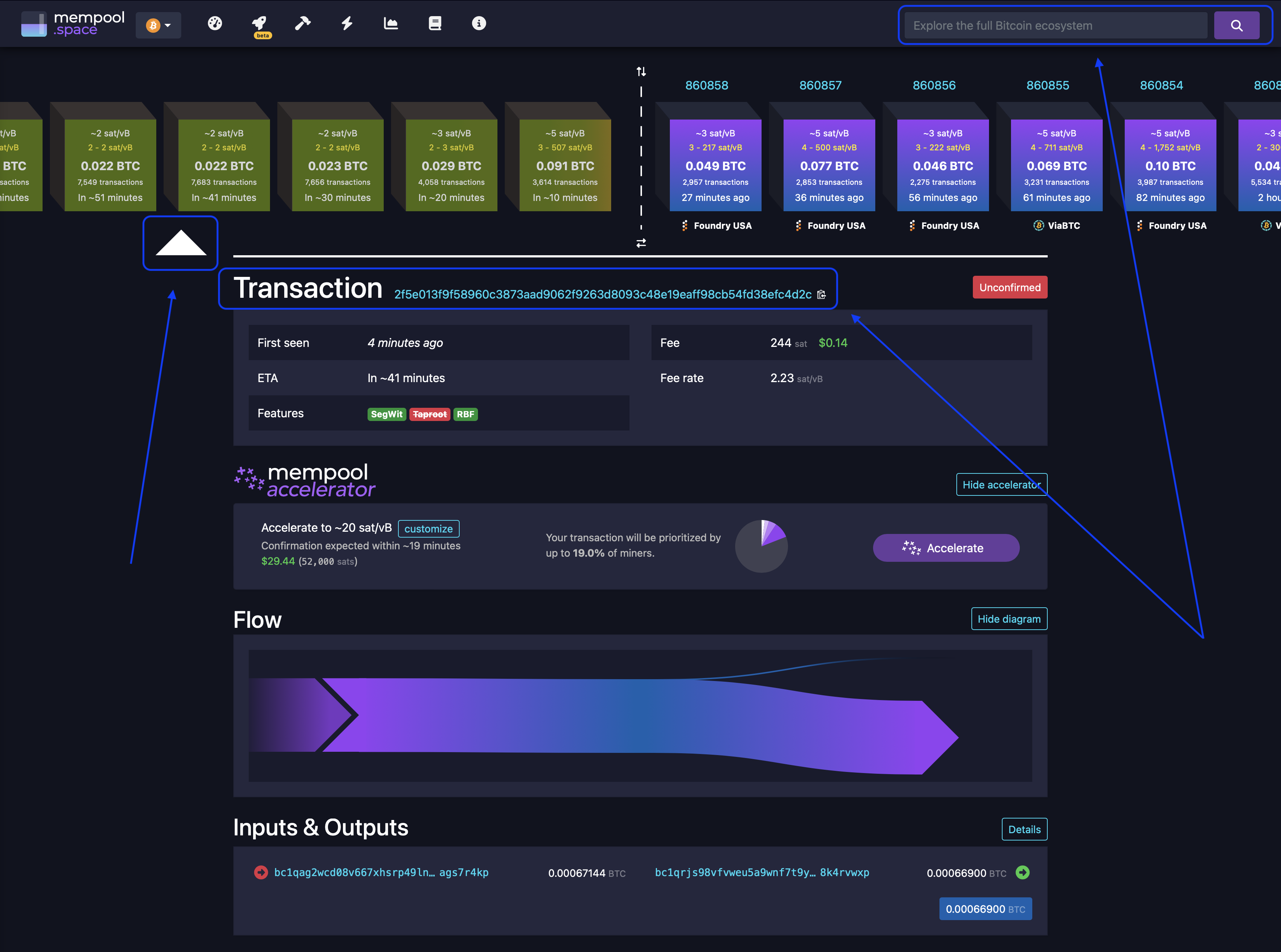Open the info circle icon

478,23
